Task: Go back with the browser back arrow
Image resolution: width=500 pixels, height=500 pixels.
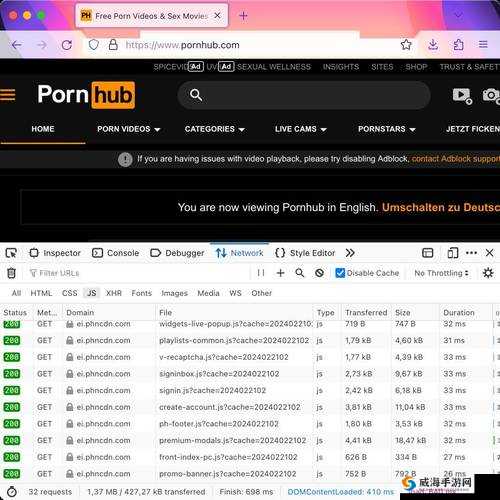Action: (17, 45)
